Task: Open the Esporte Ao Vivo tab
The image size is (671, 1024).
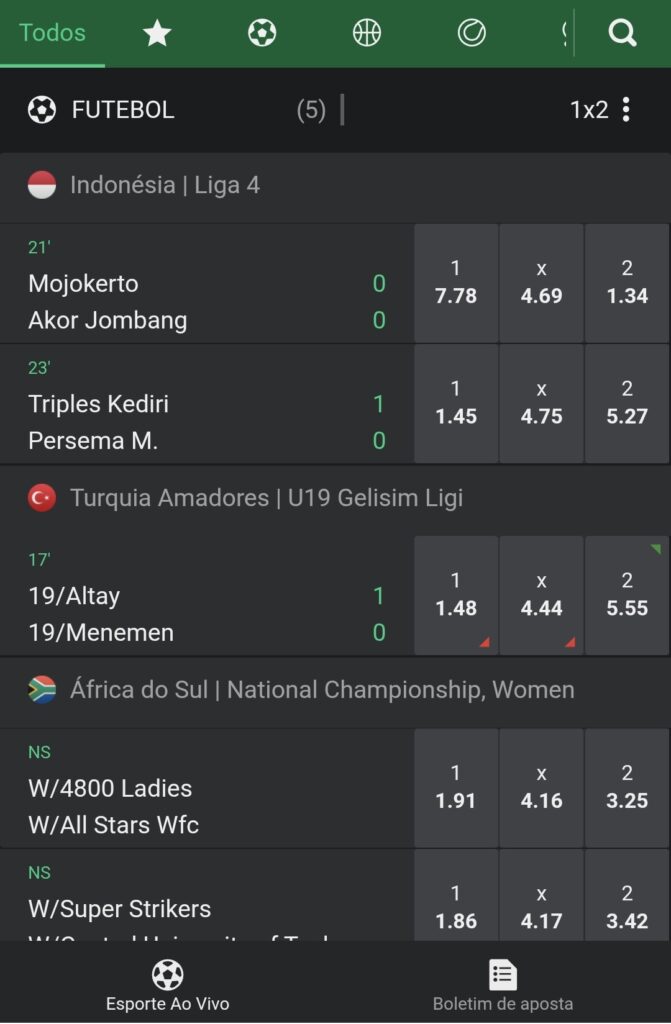Action: click(x=167, y=984)
